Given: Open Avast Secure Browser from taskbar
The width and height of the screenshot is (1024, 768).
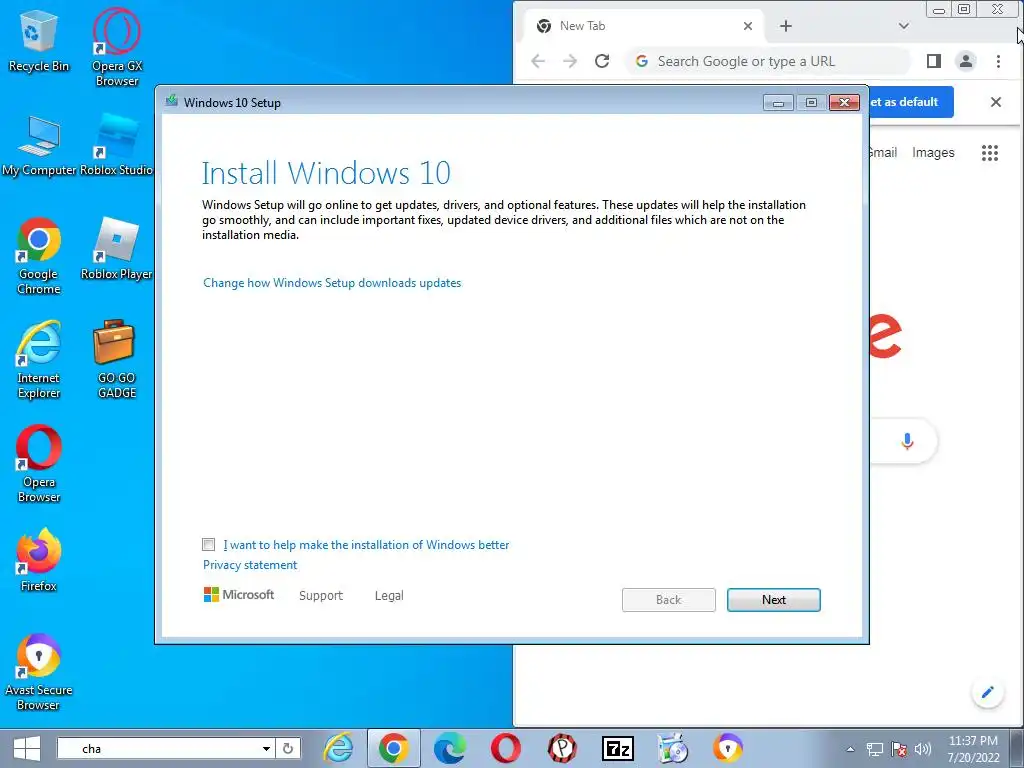Looking at the screenshot, I should click(x=728, y=748).
